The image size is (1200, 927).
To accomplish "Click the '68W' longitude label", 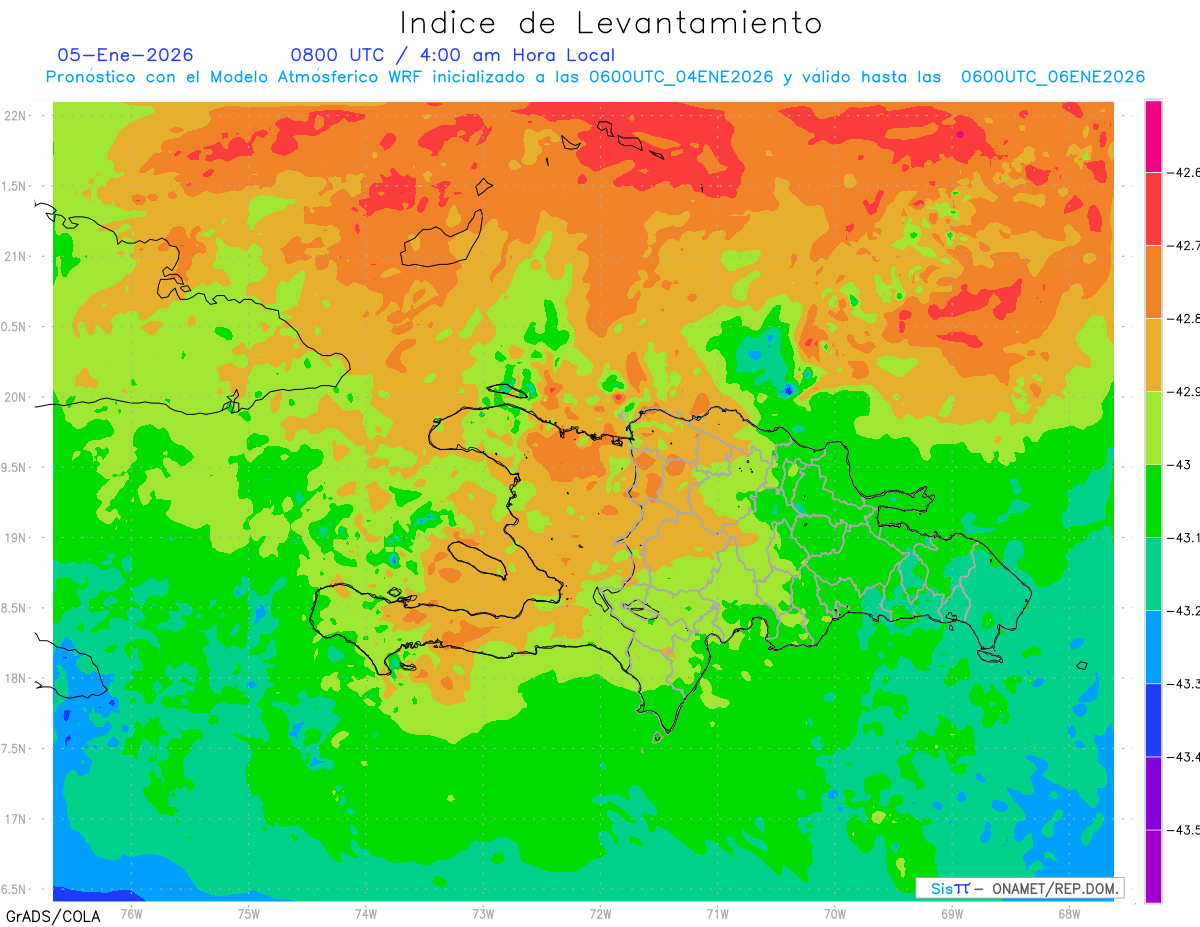I will click(1069, 914).
